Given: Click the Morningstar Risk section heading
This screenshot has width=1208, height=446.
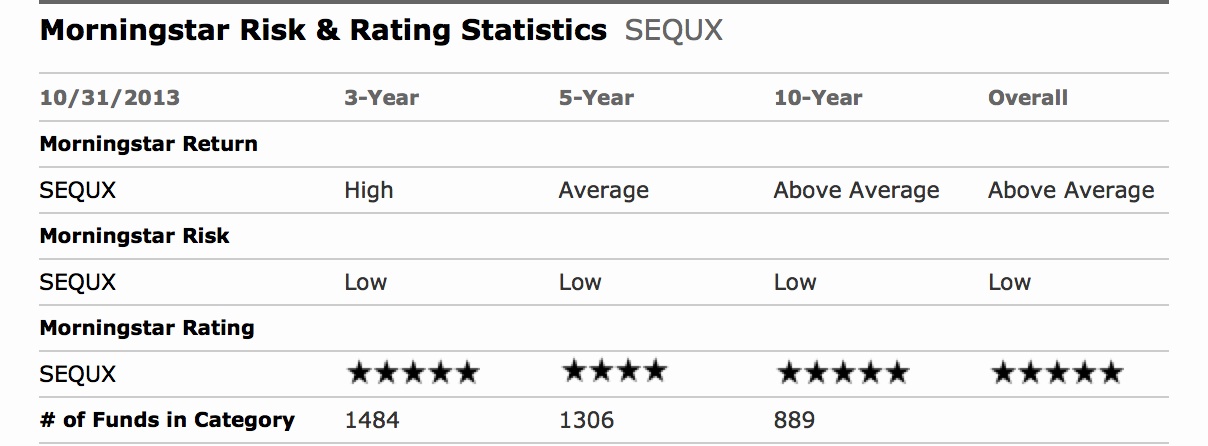Looking at the screenshot, I should coord(134,236).
